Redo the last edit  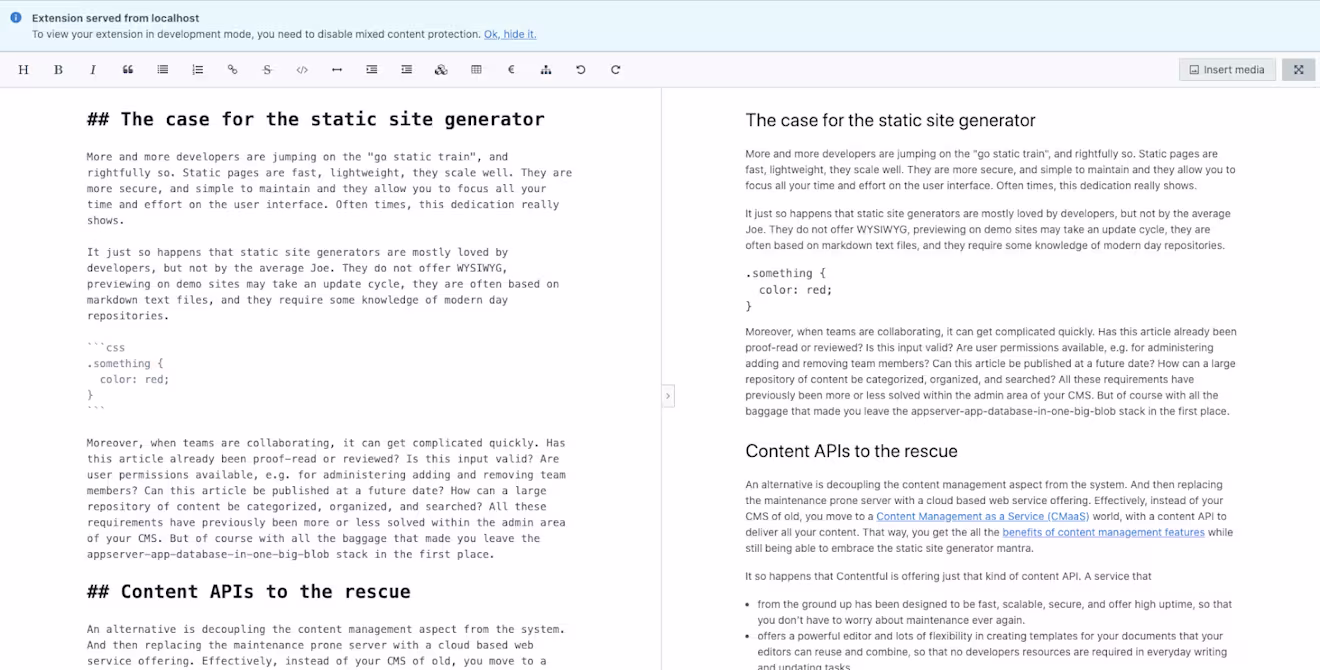click(616, 70)
